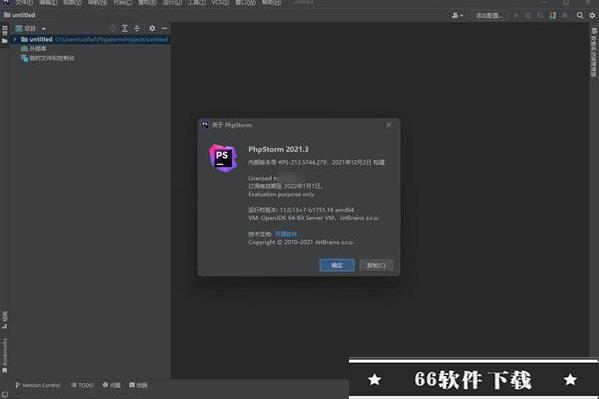Click the untitled breadcrumb in navigation bar
Viewport: 599px width, 399px height.
click(x=20, y=15)
